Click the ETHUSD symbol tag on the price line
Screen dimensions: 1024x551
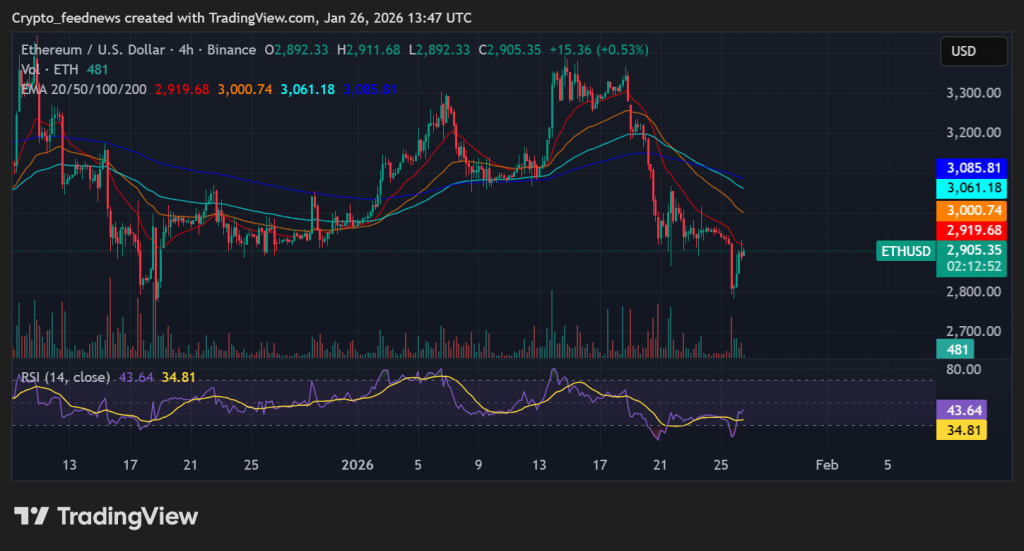click(906, 251)
